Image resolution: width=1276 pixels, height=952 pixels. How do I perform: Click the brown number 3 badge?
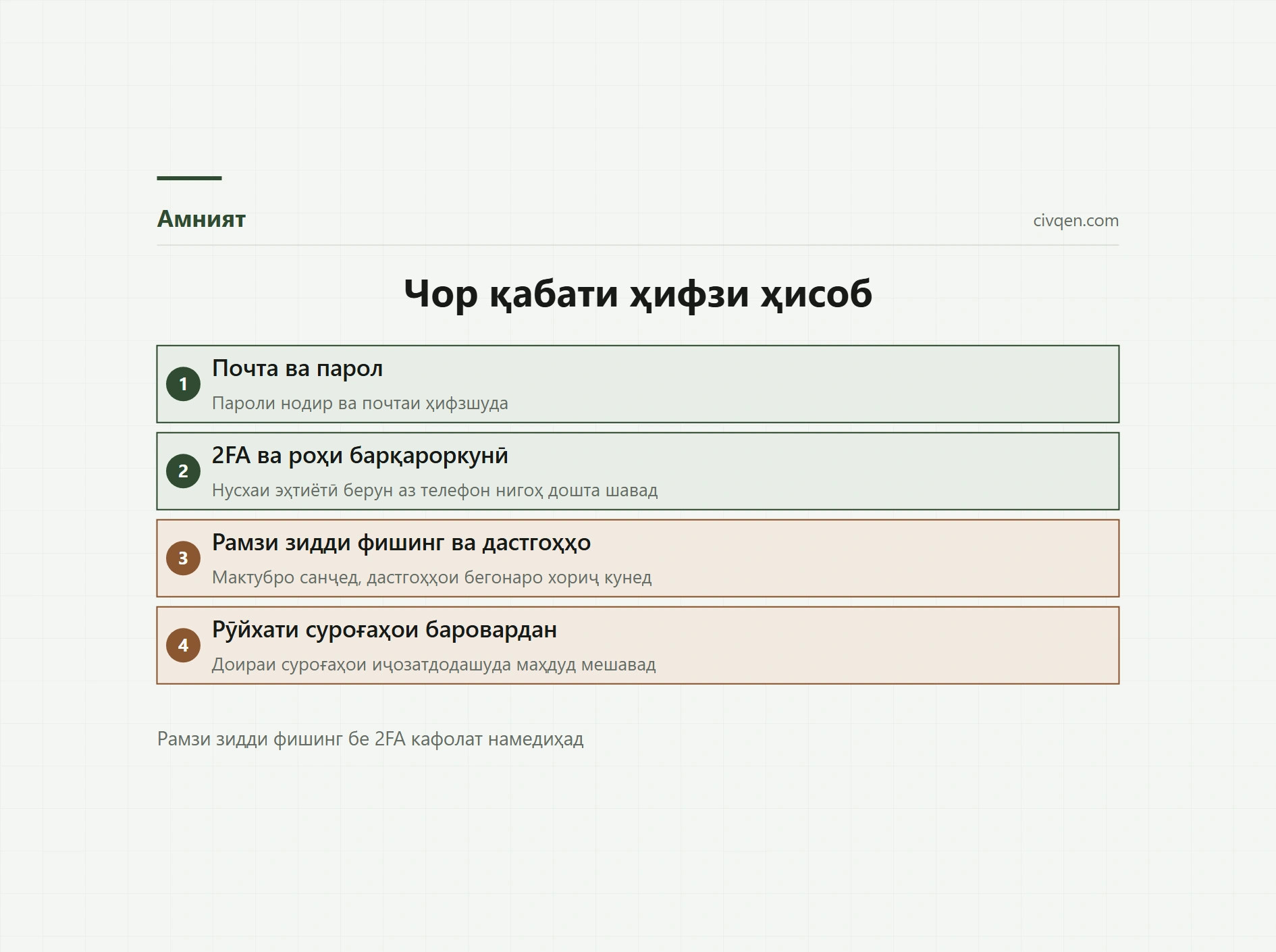(183, 558)
